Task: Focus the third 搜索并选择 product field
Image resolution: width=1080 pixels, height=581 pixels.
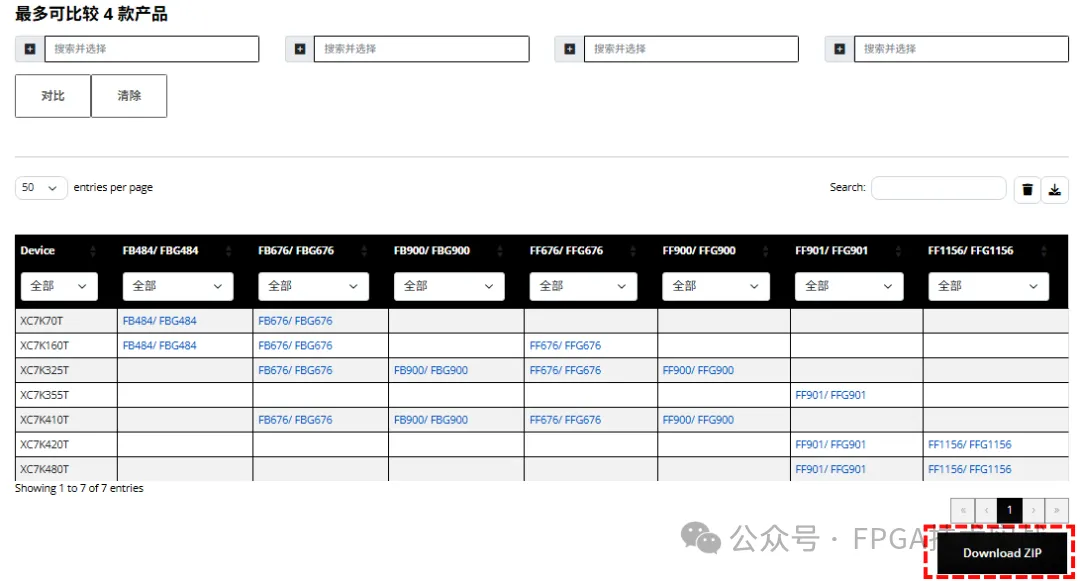Action: click(692, 49)
